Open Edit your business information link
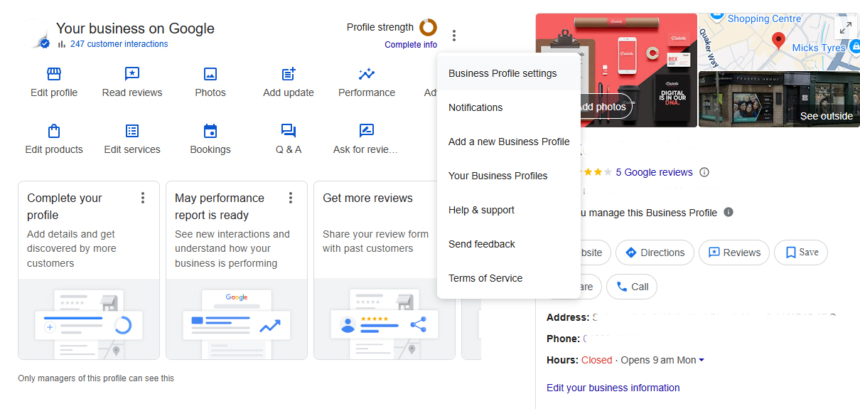Screen dimensions: 860x409 613,388
